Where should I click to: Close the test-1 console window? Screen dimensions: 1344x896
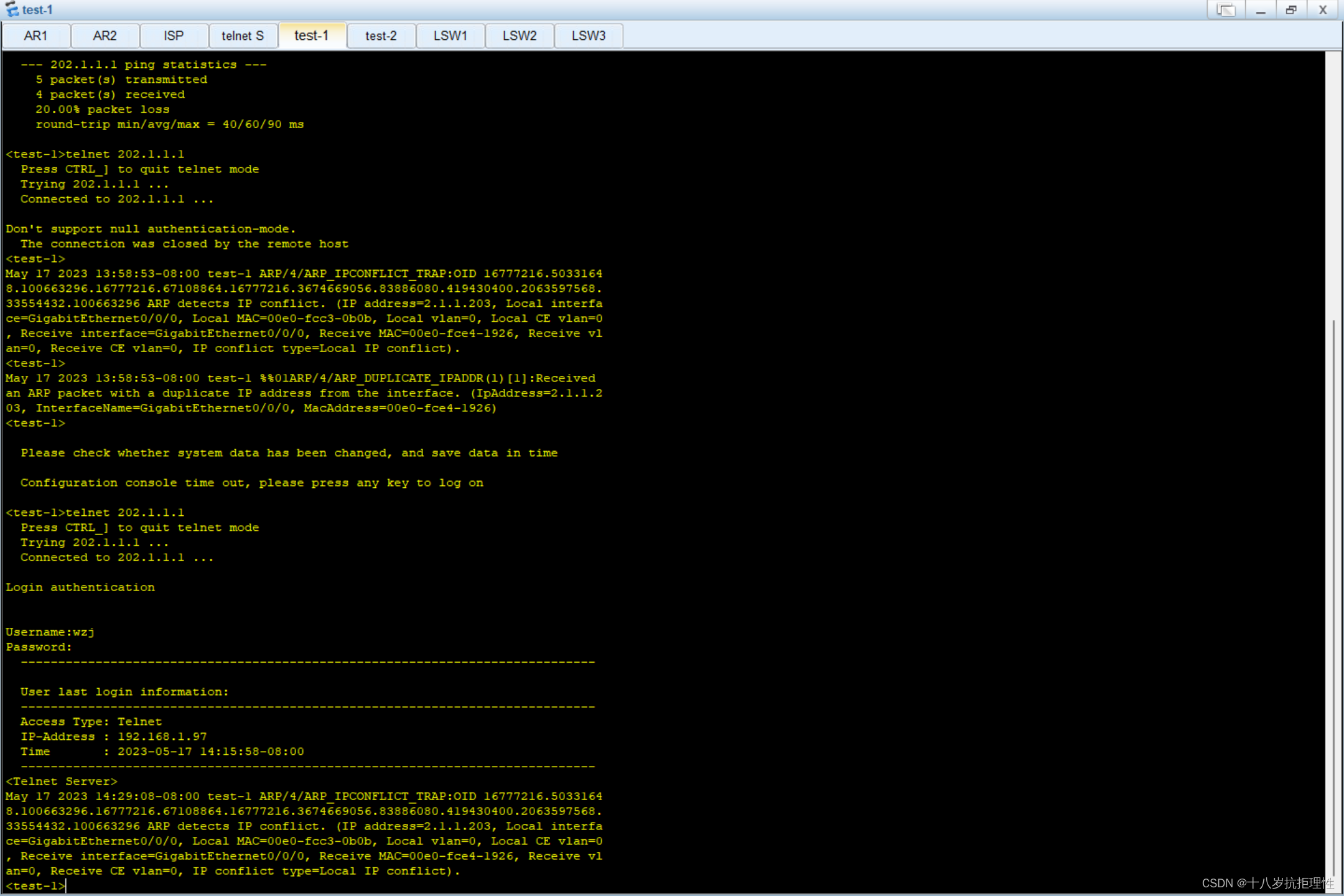(x=1323, y=10)
